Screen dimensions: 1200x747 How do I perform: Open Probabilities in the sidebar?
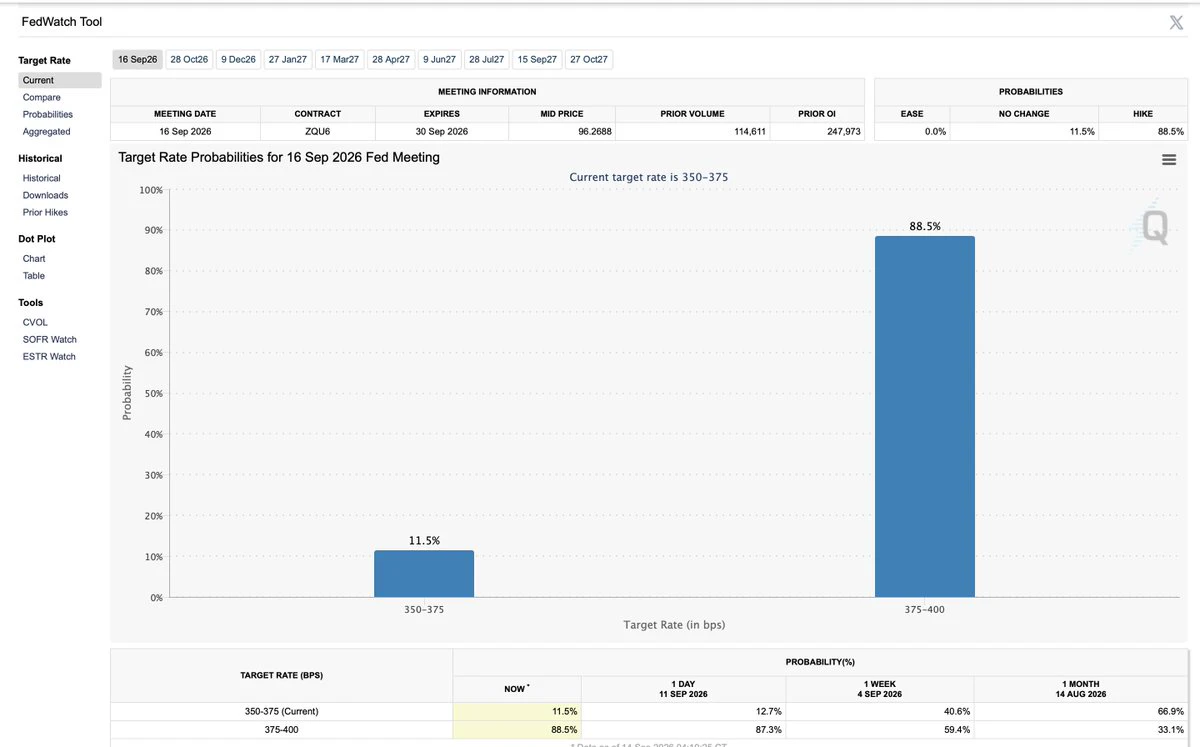[x=48, y=114]
